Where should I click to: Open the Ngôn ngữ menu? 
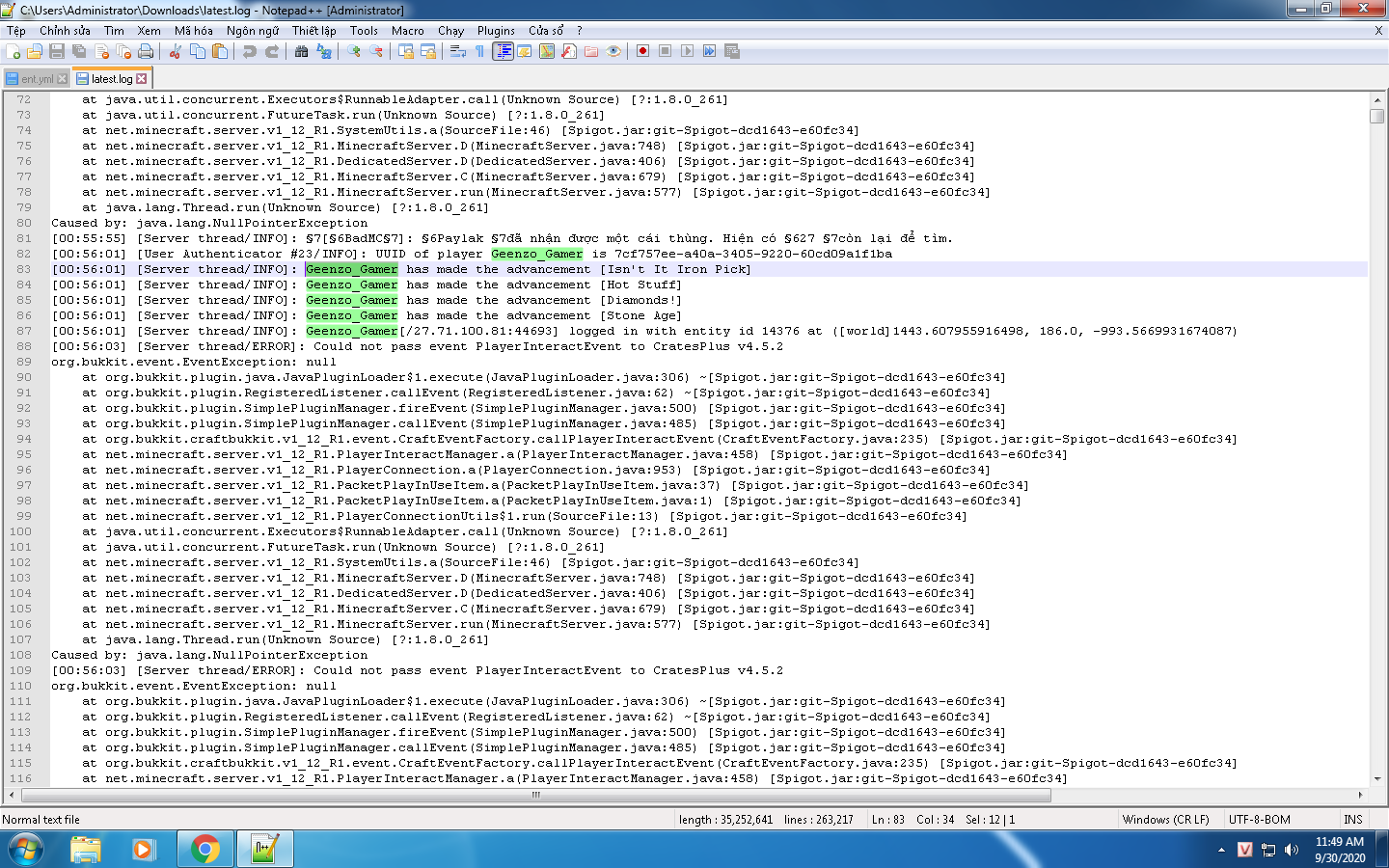(x=252, y=31)
